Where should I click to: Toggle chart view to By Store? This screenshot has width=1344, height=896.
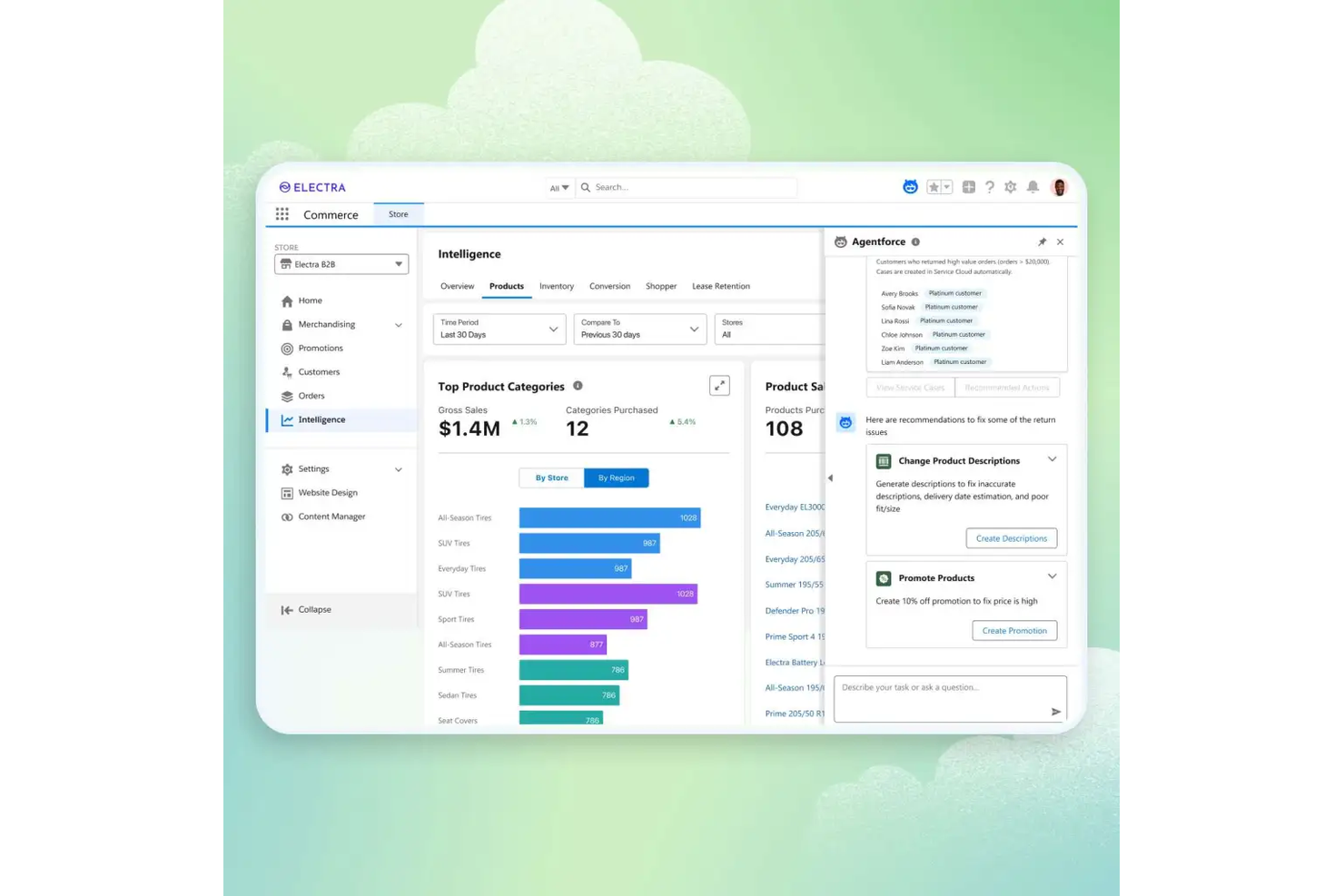551,478
